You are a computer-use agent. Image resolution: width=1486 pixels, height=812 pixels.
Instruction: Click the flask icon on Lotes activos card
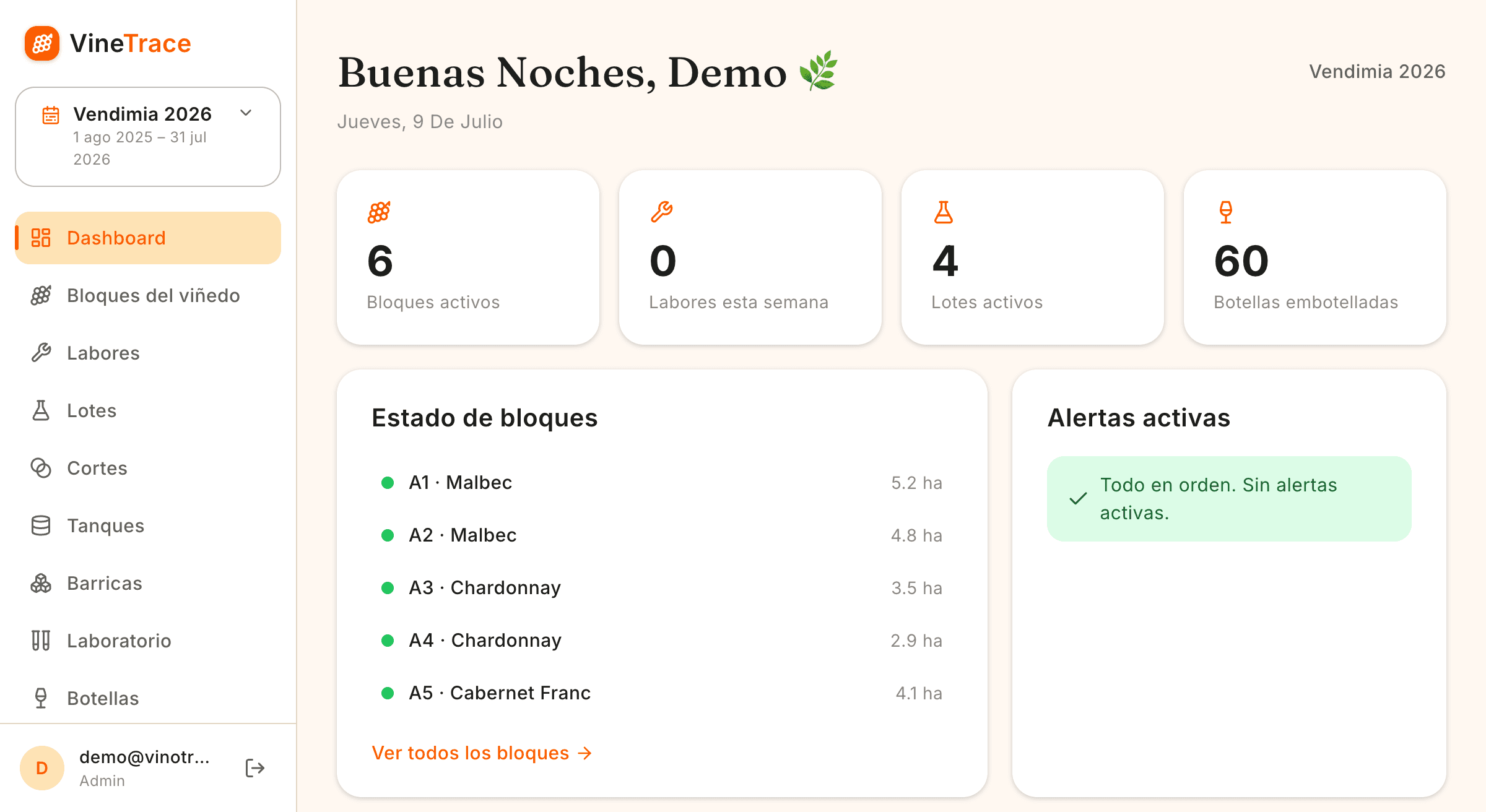[x=944, y=212]
